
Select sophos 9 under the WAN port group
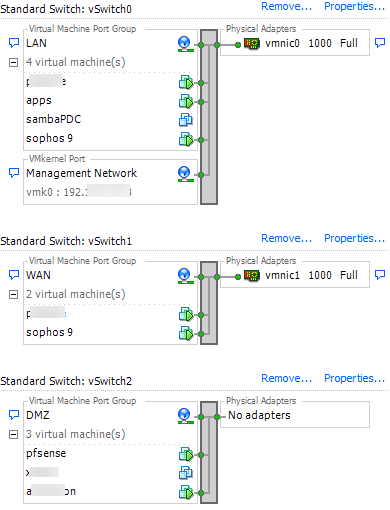point(49,332)
